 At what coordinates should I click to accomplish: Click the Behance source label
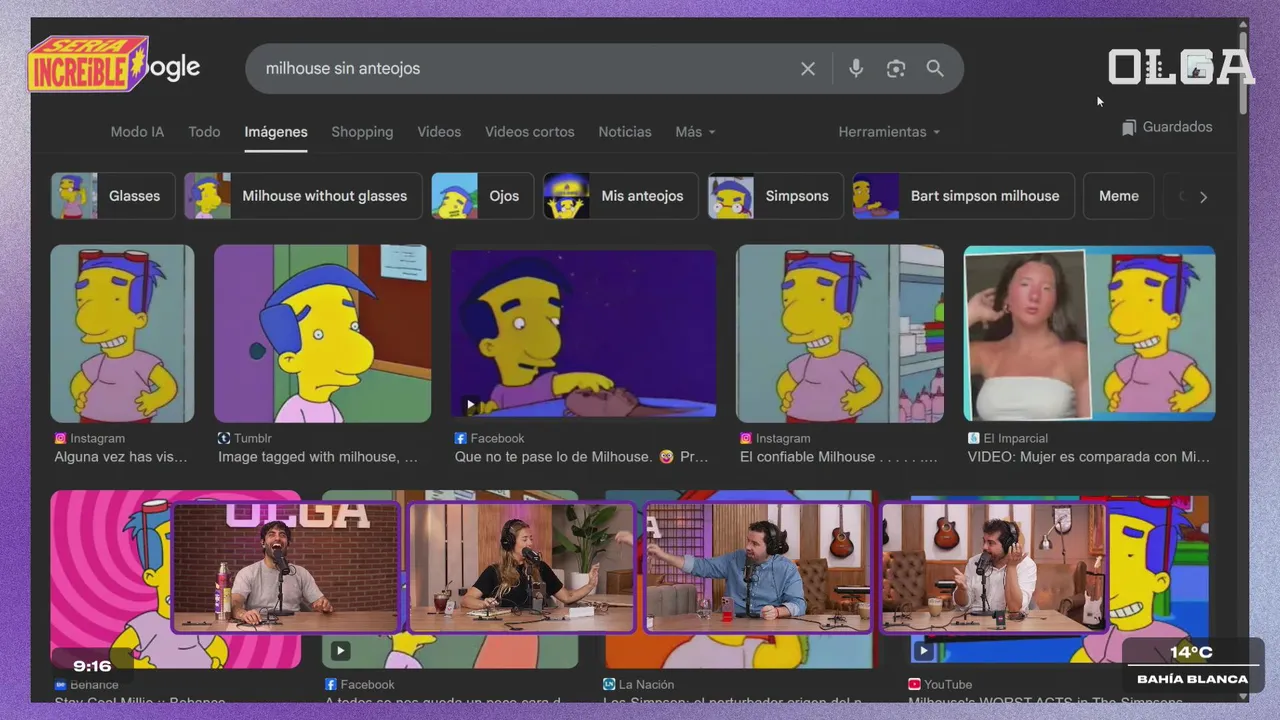tap(94, 685)
